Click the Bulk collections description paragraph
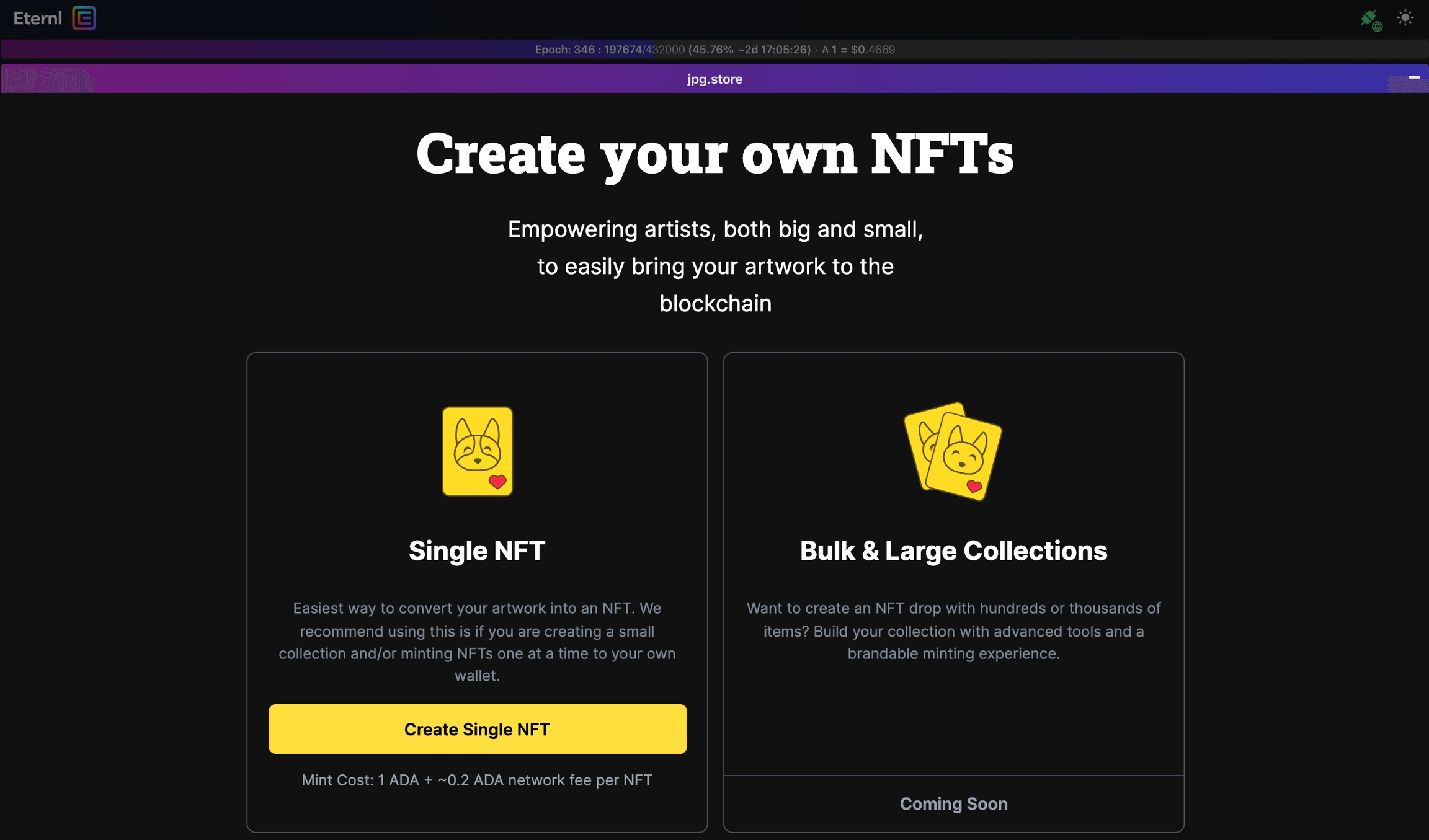 point(953,631)
